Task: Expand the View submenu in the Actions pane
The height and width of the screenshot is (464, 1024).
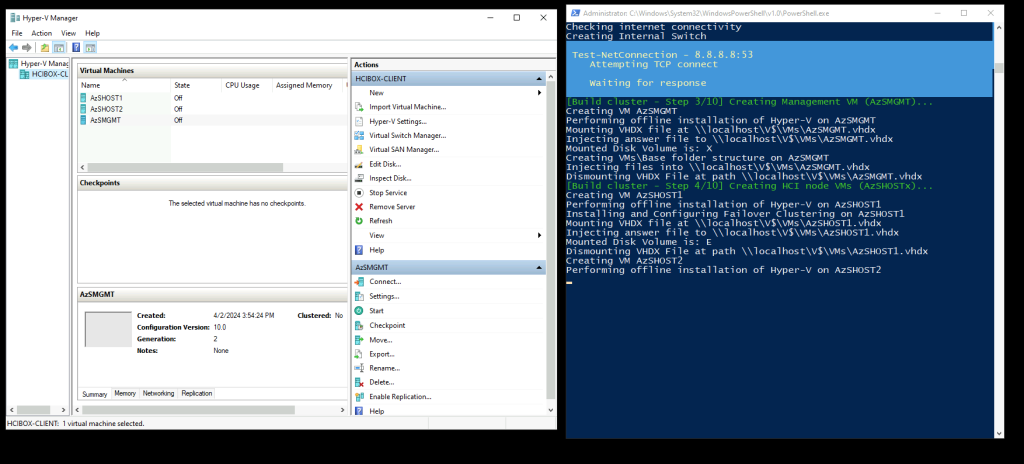Action: pos(539,235)
